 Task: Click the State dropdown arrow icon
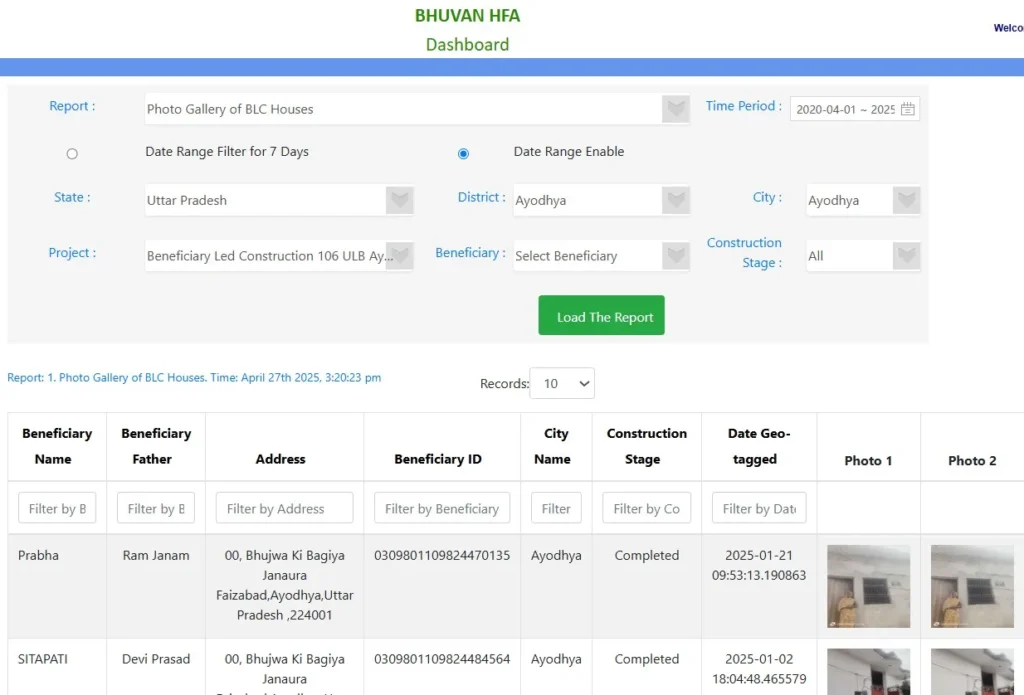click(x=400, y=200)
